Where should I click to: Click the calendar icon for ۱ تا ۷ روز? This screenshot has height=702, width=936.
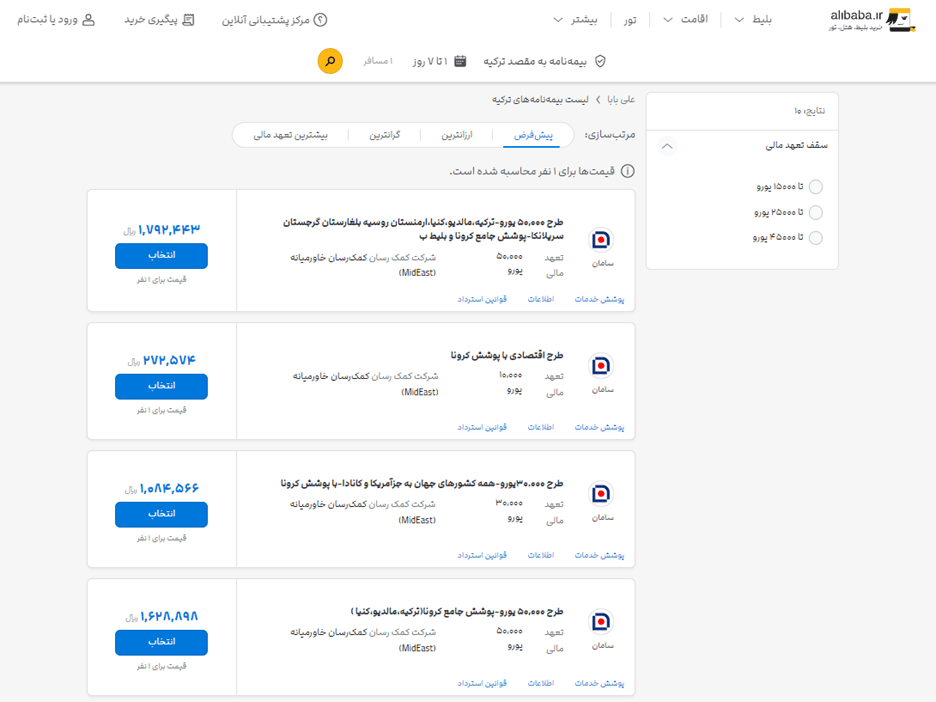coord(460,61)
